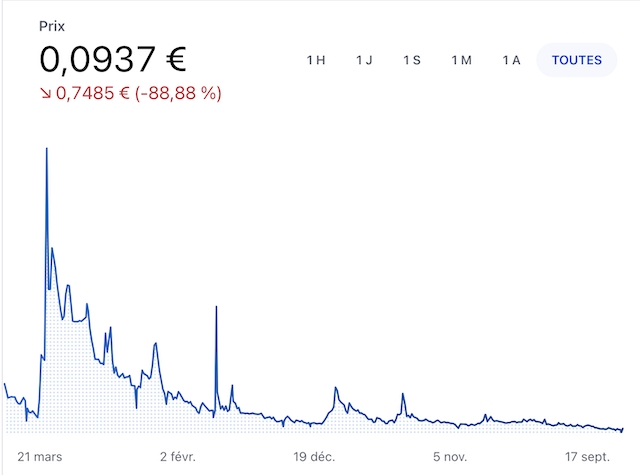Click the red downward trend arrow
The height and width of the screenshot is (475, 640).
46,94
